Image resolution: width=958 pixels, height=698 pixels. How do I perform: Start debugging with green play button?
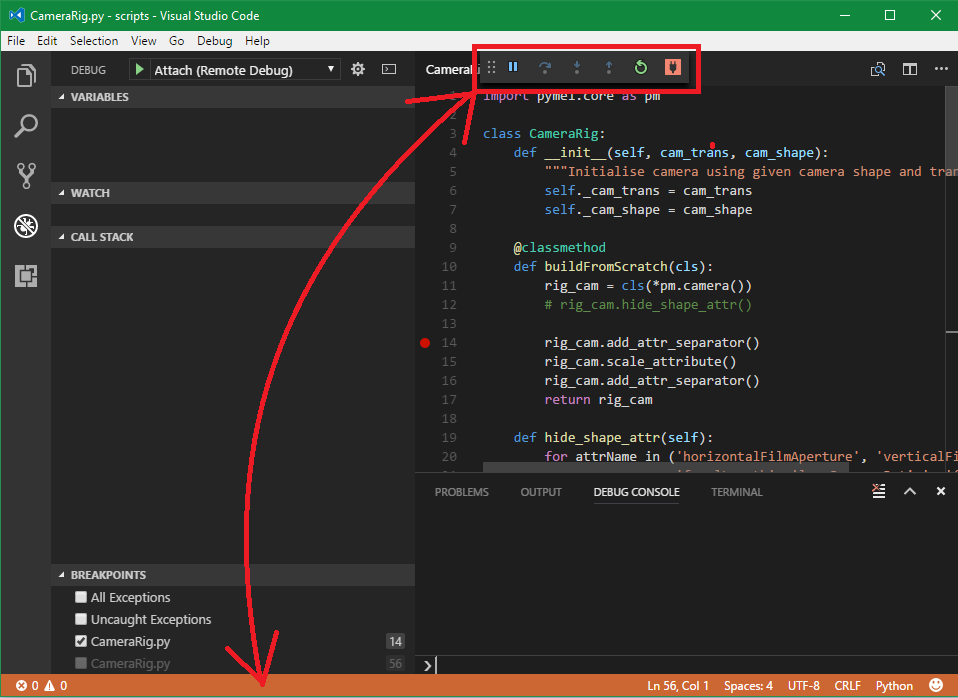[x=139, y=69]
